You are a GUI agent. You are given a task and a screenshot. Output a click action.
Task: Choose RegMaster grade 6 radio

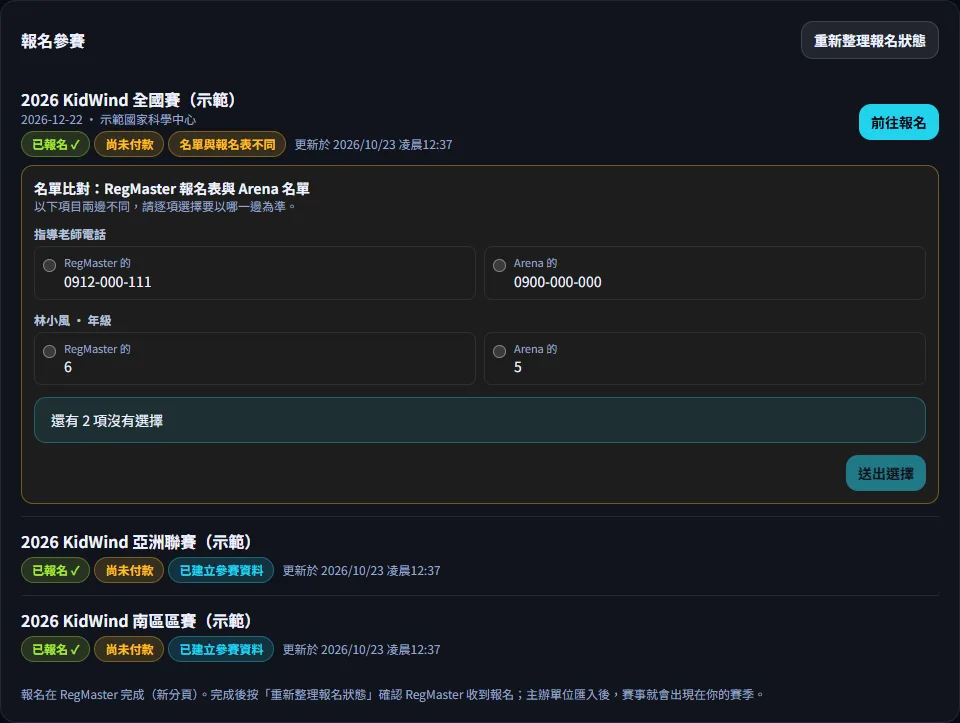(50, 351)
